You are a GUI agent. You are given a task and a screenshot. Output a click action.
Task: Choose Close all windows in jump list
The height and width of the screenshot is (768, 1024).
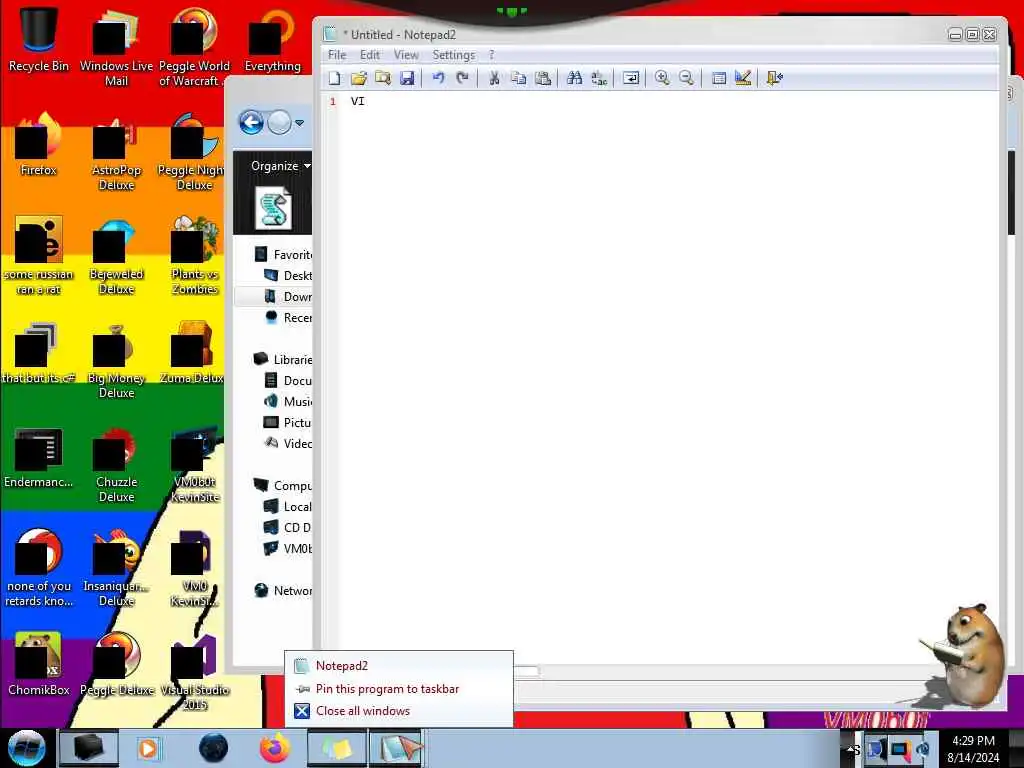[398, 711]
